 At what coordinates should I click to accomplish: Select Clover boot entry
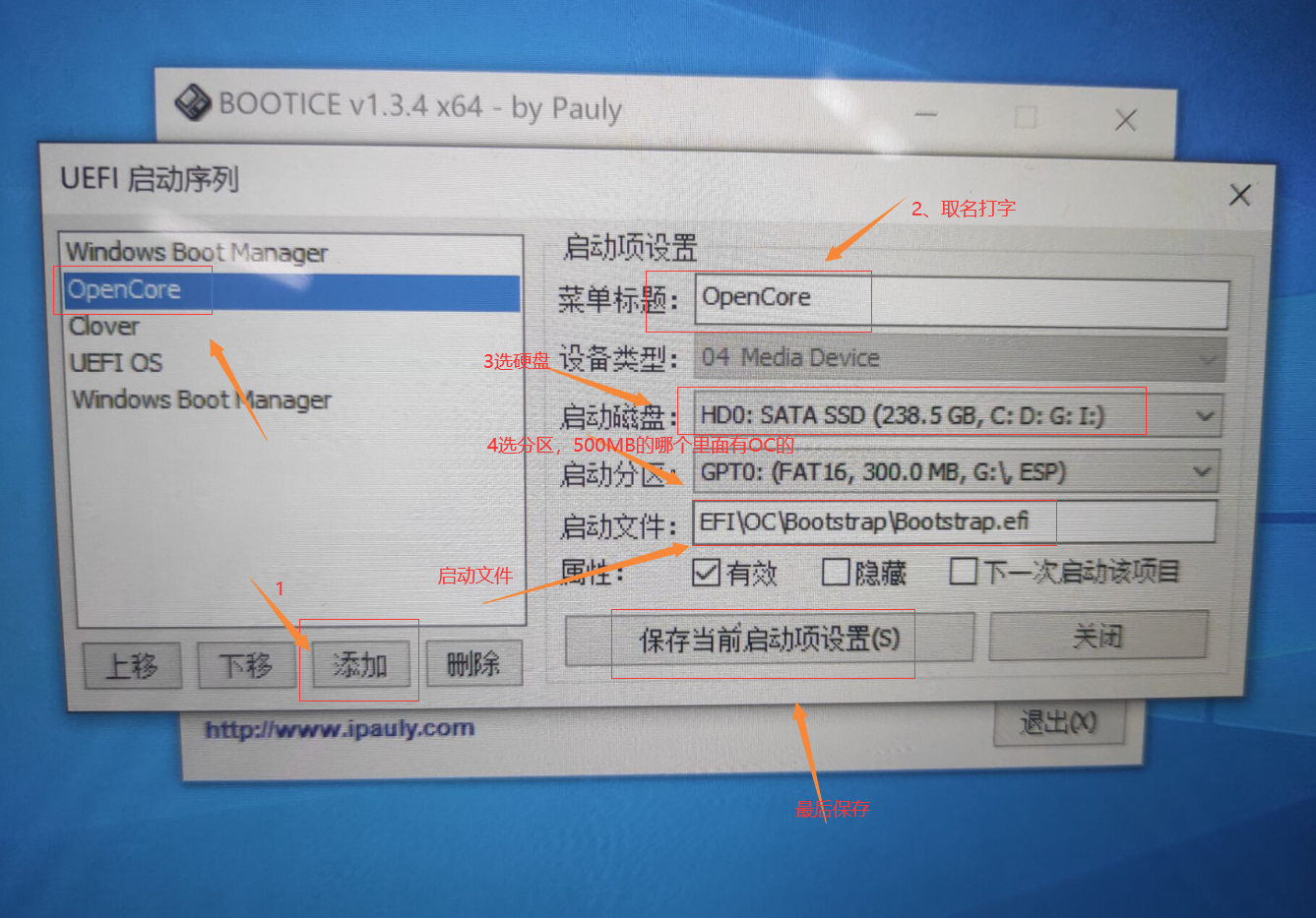[104, 327]
